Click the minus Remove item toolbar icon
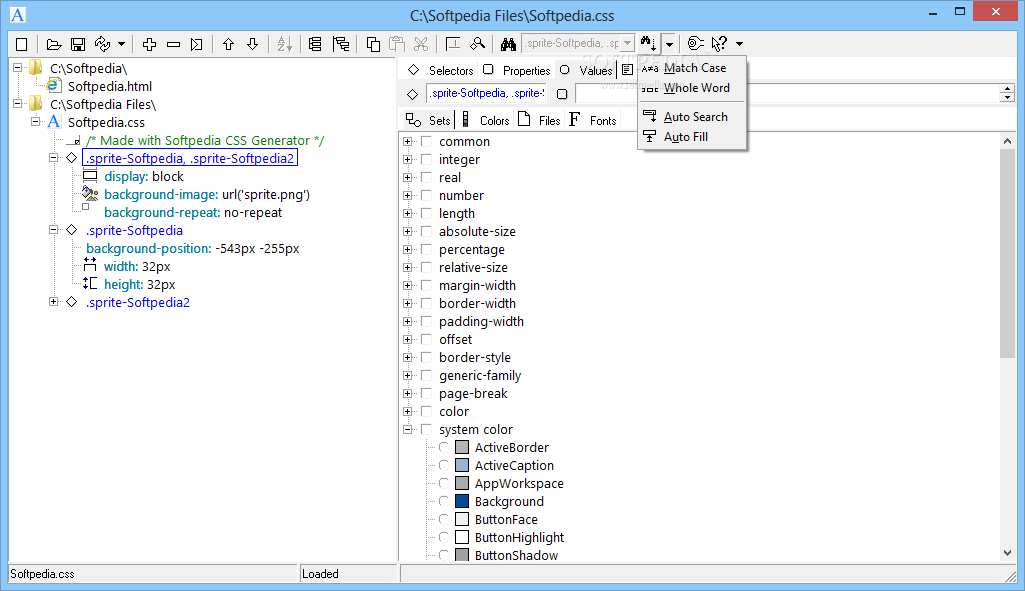 tap(173, 44)
